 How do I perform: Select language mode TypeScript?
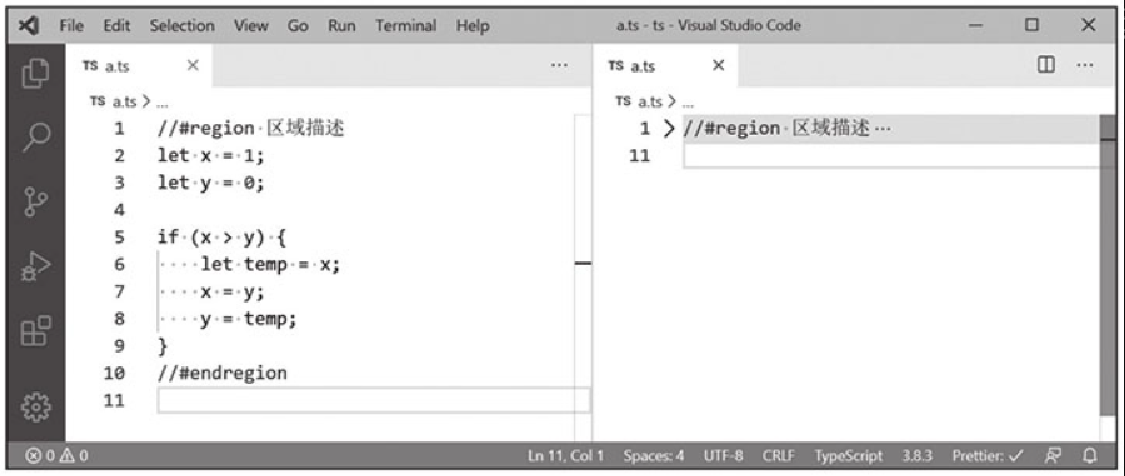pyautogui.click(x=849, y=455)
